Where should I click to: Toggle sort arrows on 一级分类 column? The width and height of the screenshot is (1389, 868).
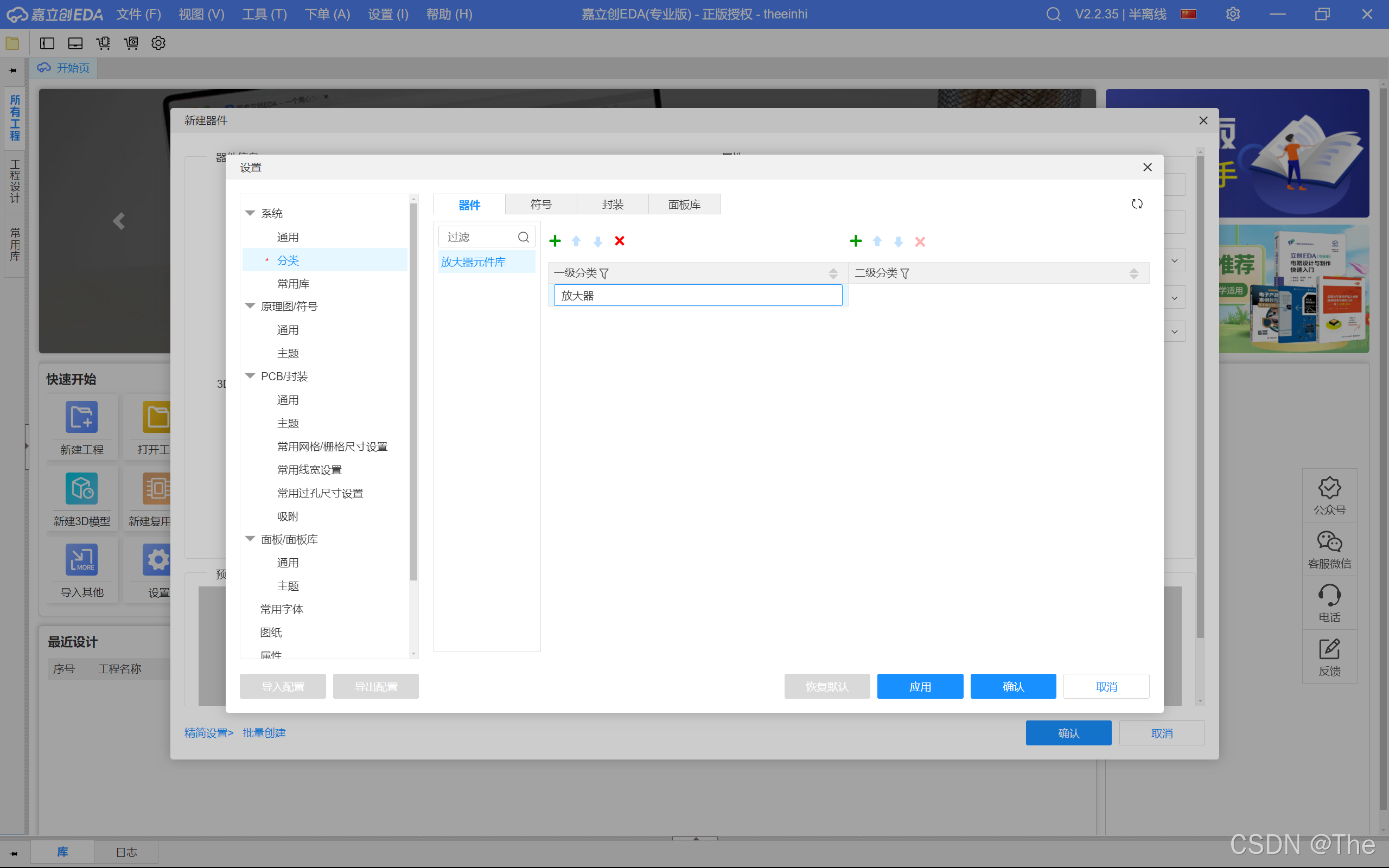pyautogui.click(x=833, y=274)
